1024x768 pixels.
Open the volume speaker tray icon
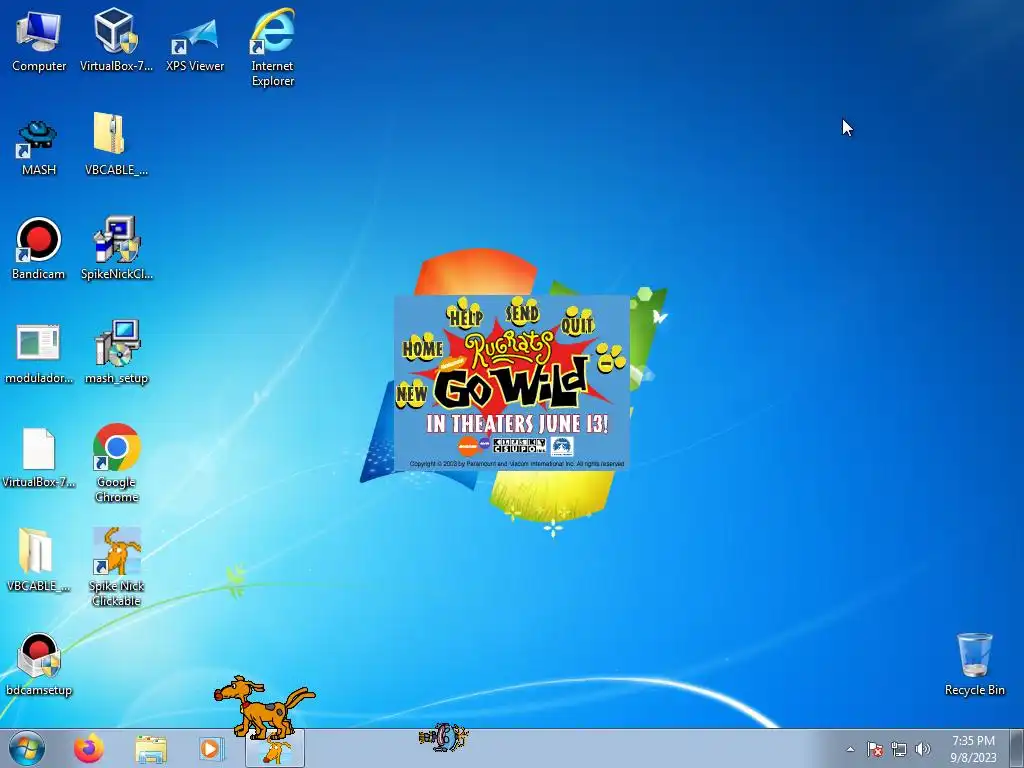click(x=923, y=749)
